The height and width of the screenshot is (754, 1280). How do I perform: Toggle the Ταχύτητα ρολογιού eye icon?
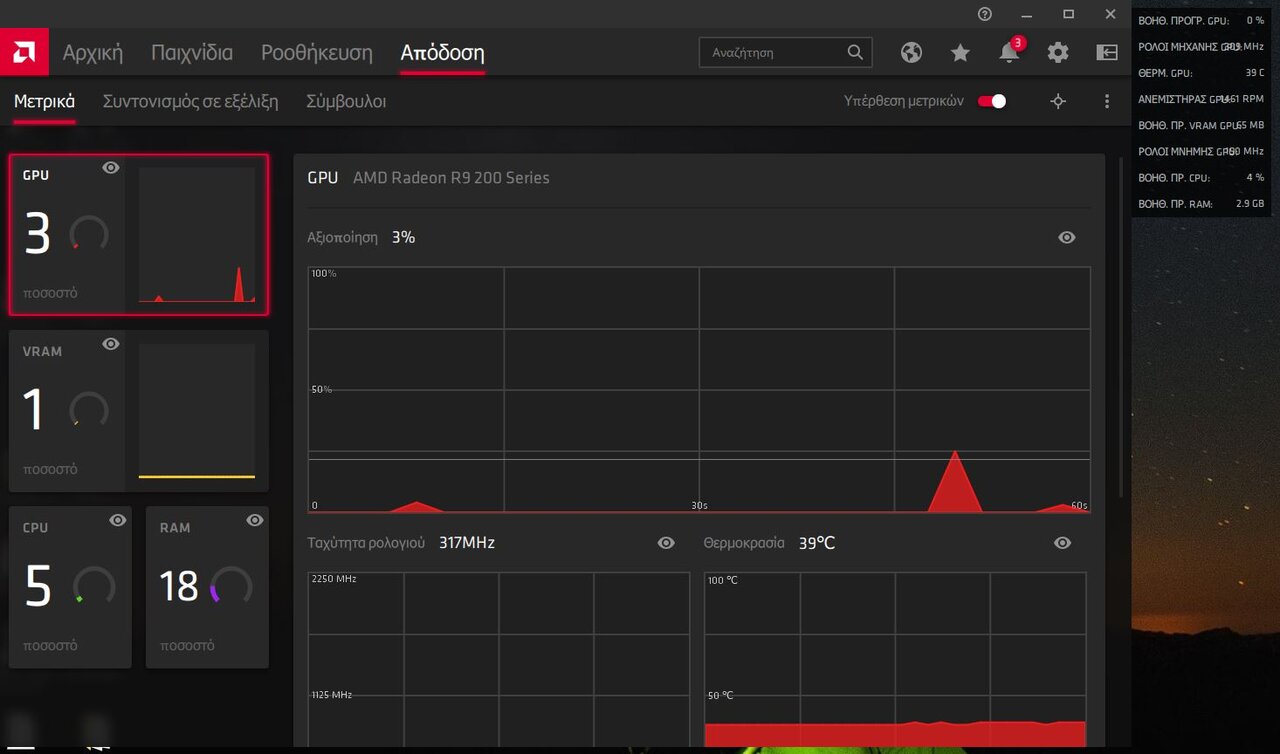pos(666,543)
